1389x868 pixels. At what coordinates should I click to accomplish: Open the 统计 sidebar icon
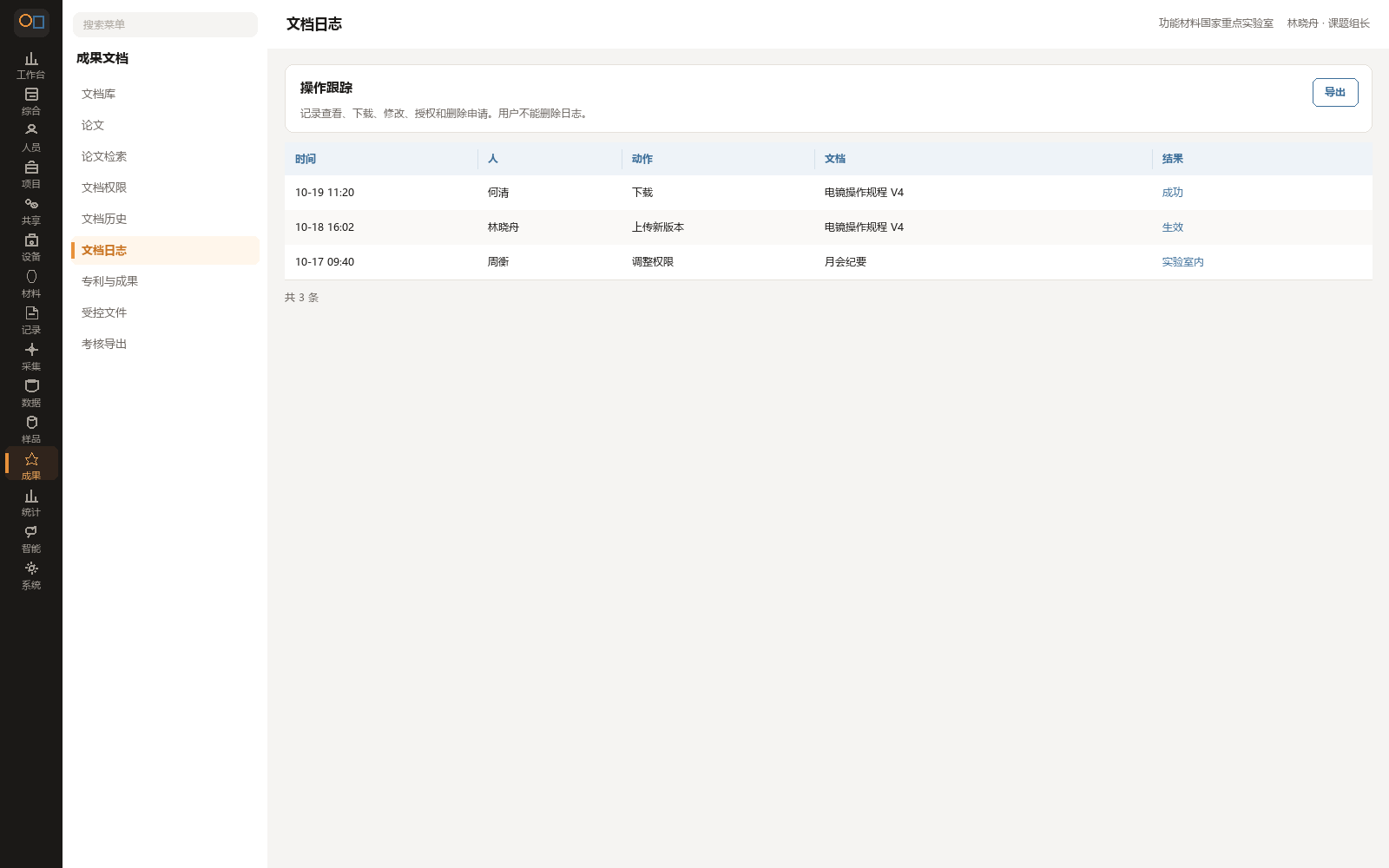coord(31,503)
